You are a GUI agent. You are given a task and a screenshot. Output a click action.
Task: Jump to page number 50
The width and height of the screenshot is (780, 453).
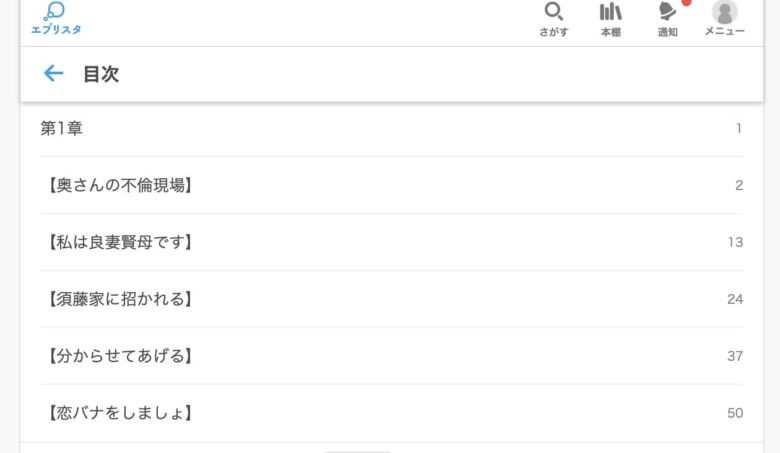coord(735,413)
